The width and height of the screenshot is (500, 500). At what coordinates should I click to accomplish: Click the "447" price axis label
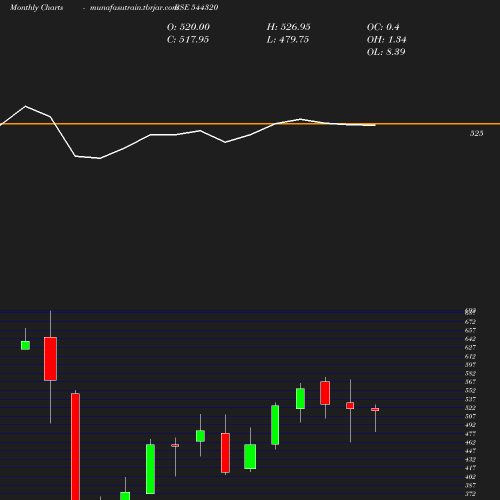(470, 451)
